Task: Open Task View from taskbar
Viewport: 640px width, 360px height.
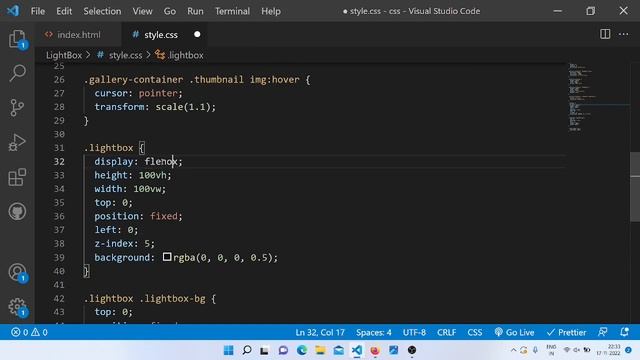Action: click(x=264, y=350)
